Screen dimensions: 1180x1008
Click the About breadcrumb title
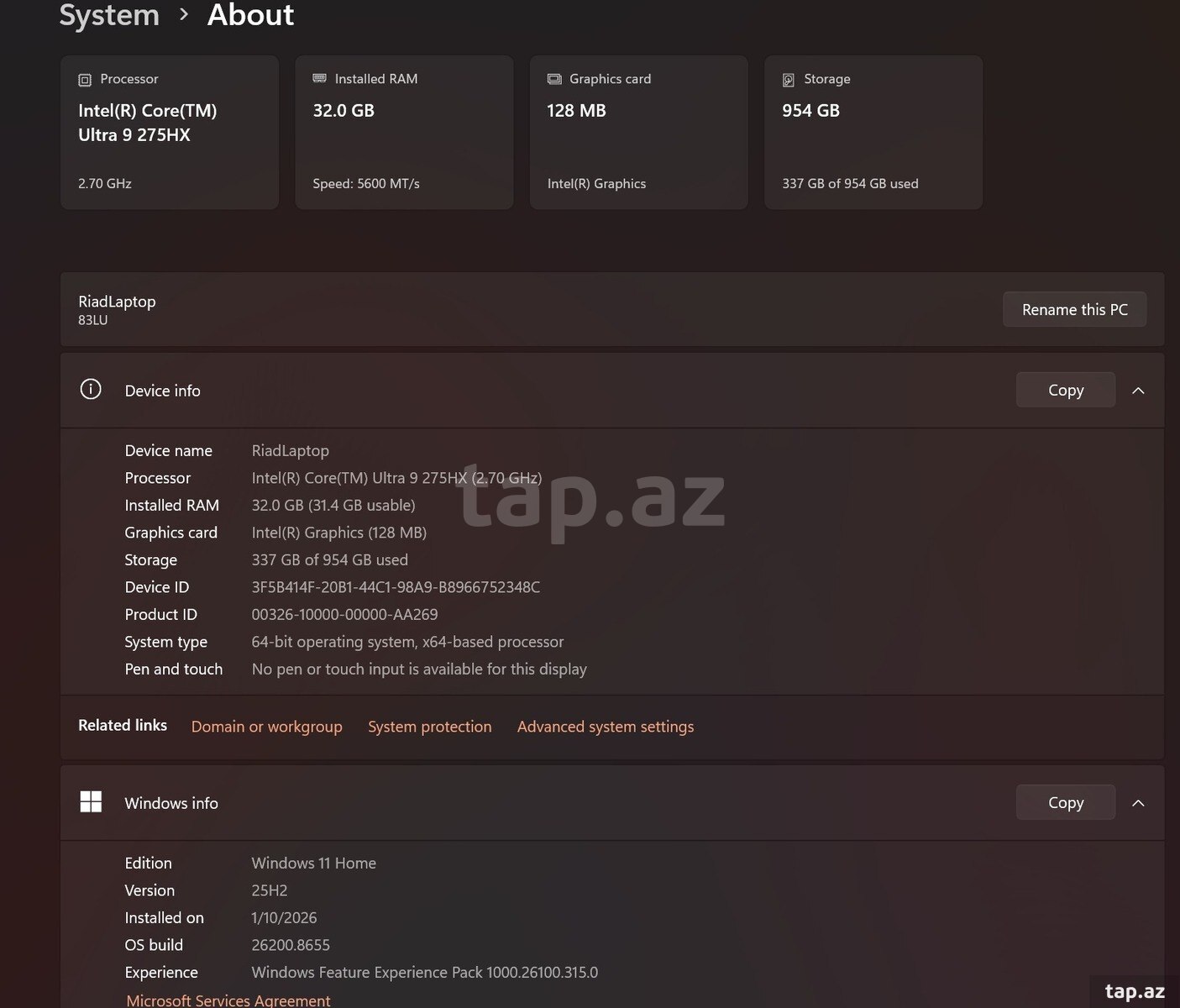click(250, 15)
